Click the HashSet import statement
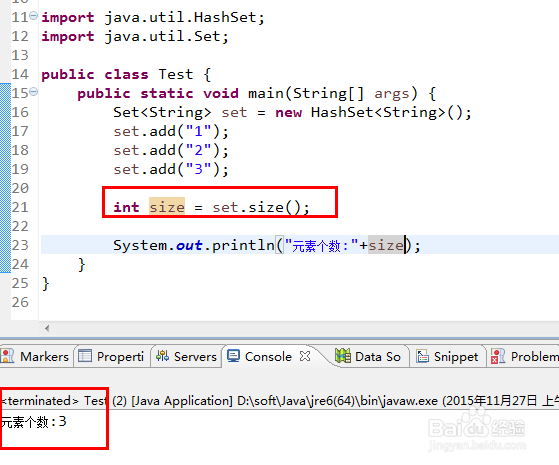The height and width of the screenshot is (465, 559). tap(153, 17)
